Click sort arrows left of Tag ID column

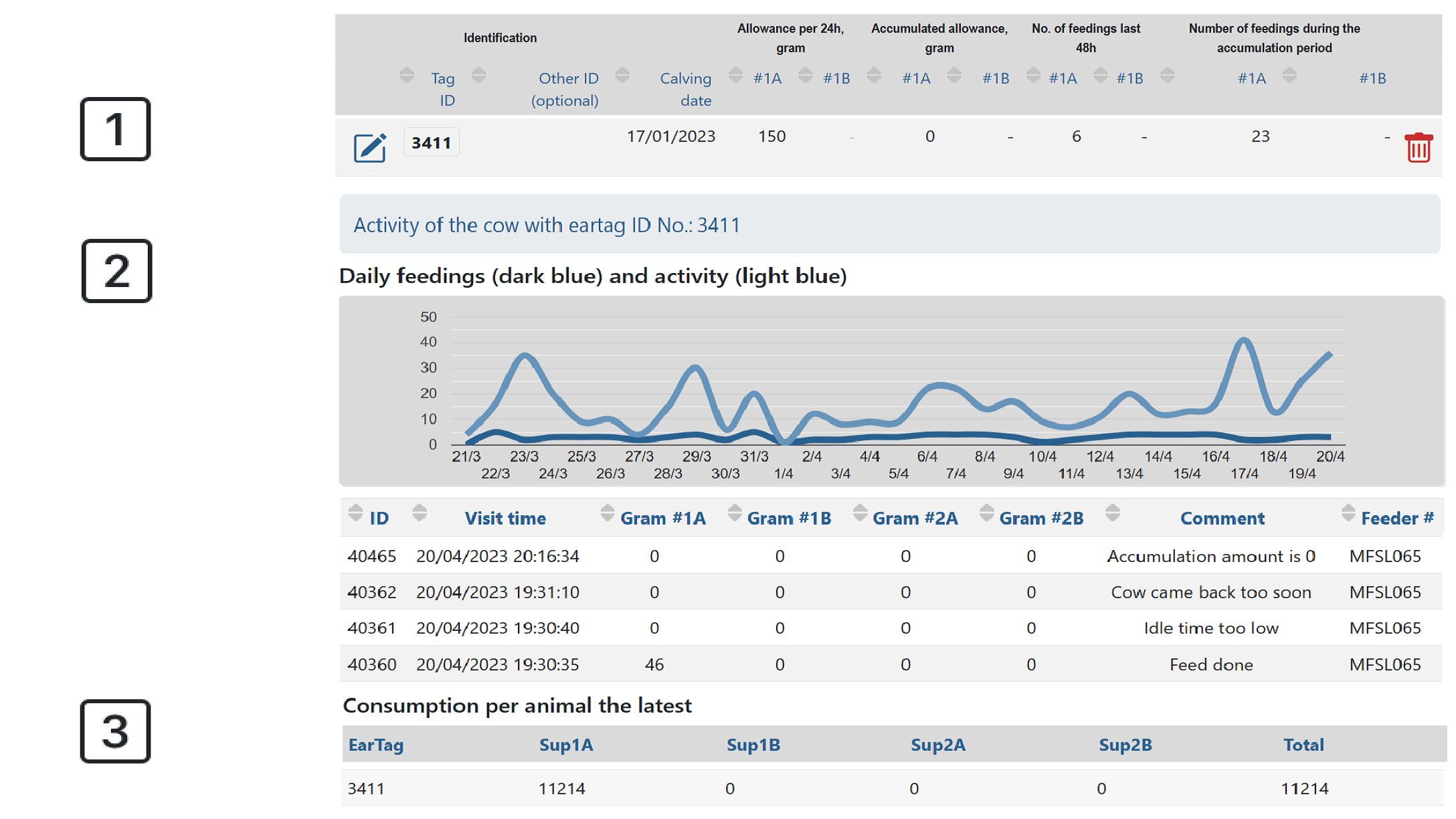point(406,75)
